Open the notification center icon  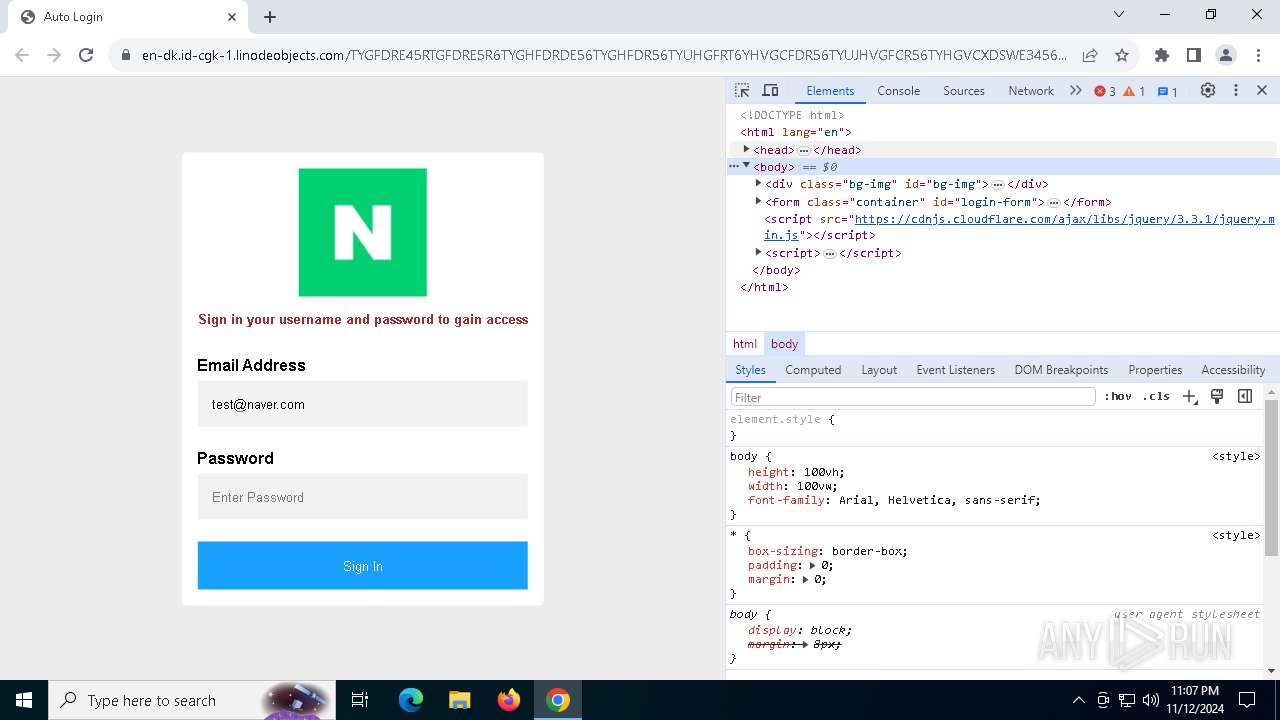1247,700
